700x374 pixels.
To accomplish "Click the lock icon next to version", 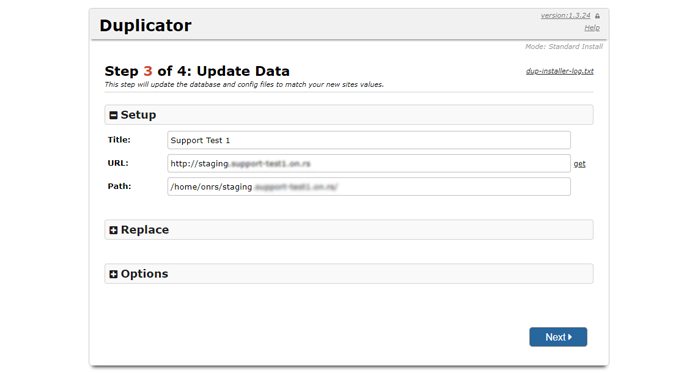I will coord(597,16).
